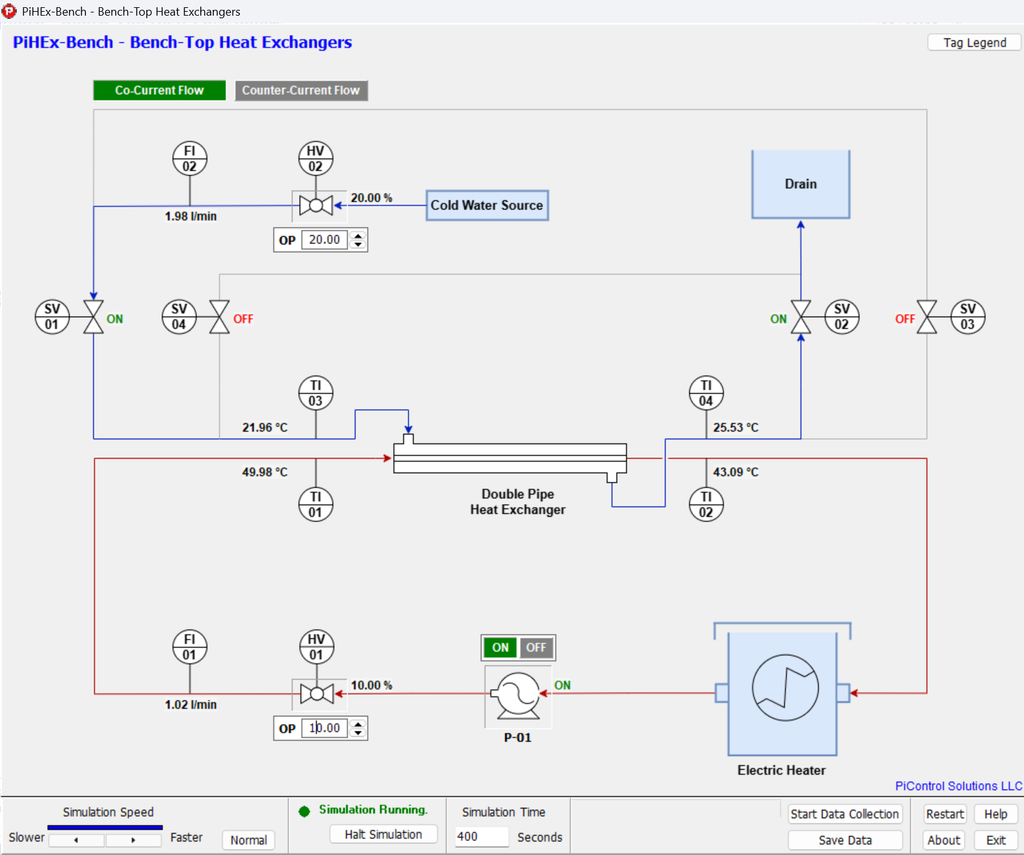Click the PiHEx-Bench app icon in title bar
Screen dimensions: 1024x855
click(9, 11)
